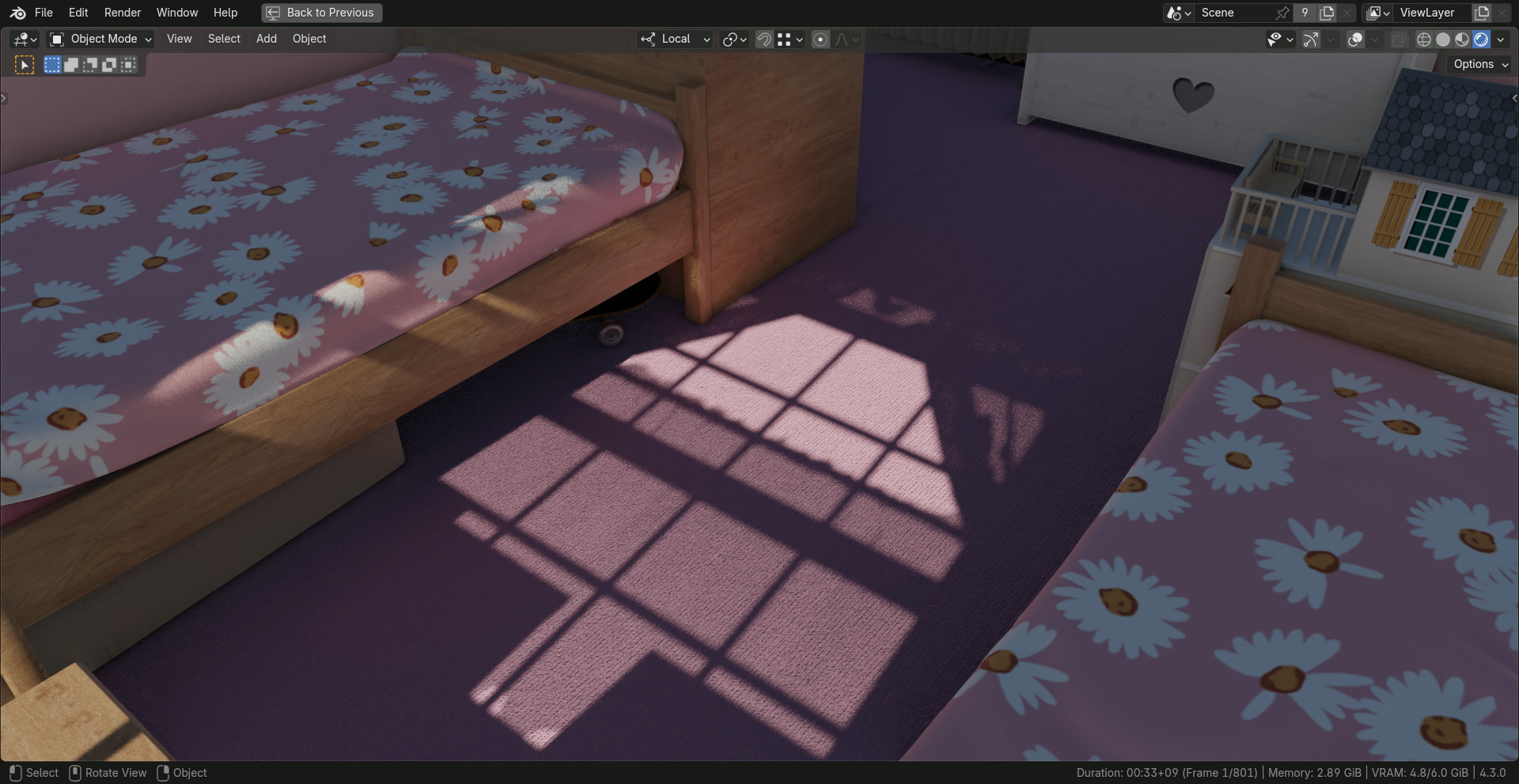Choose Set New Selection mode icon
This screenshot has height=784, width=1519.
[x=52, y=65]
